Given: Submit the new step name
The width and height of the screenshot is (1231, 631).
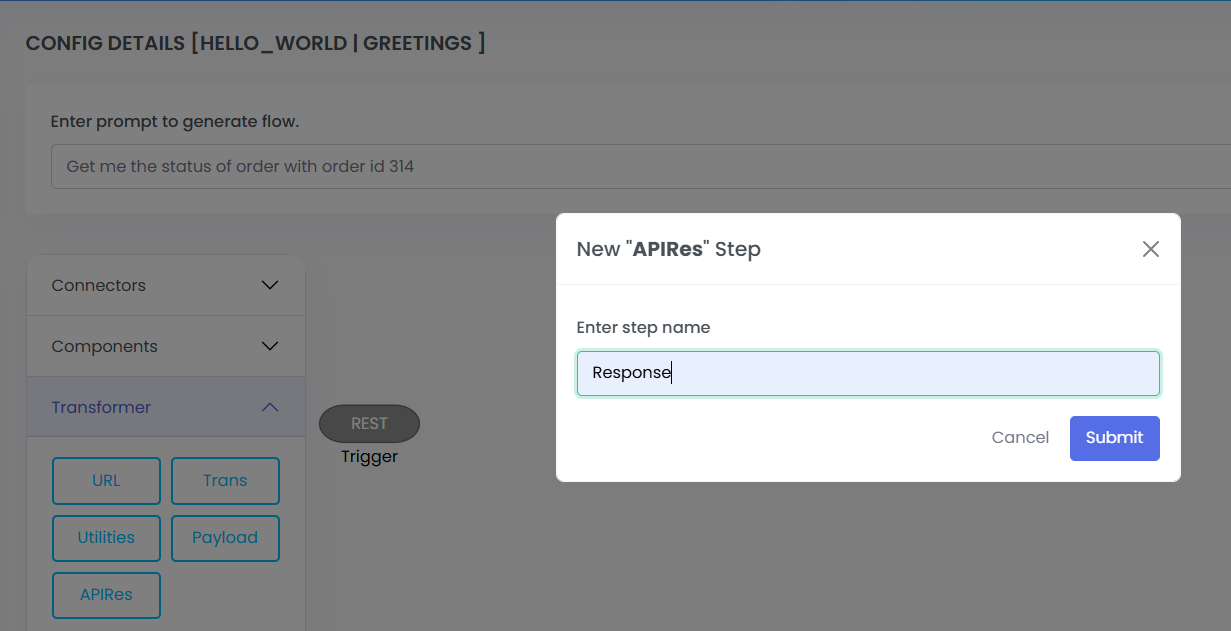Looking at the screenshot, I should click(1114, 438).
